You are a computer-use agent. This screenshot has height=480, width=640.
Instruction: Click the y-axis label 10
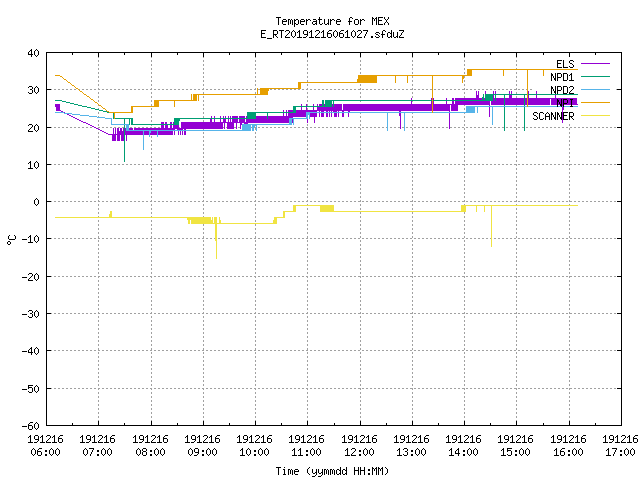(33, 165)
